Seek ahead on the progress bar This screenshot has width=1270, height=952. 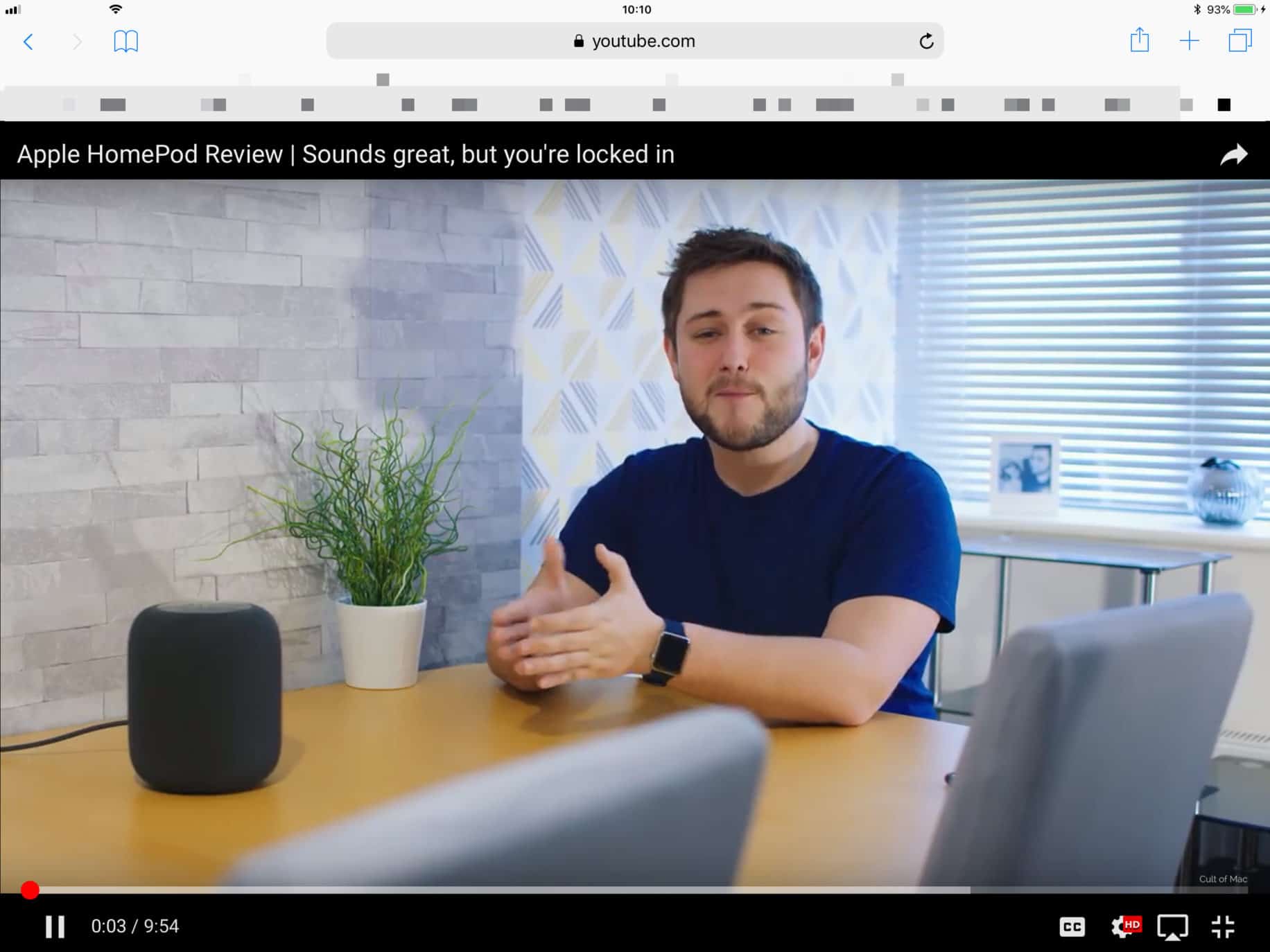point(624,890)
